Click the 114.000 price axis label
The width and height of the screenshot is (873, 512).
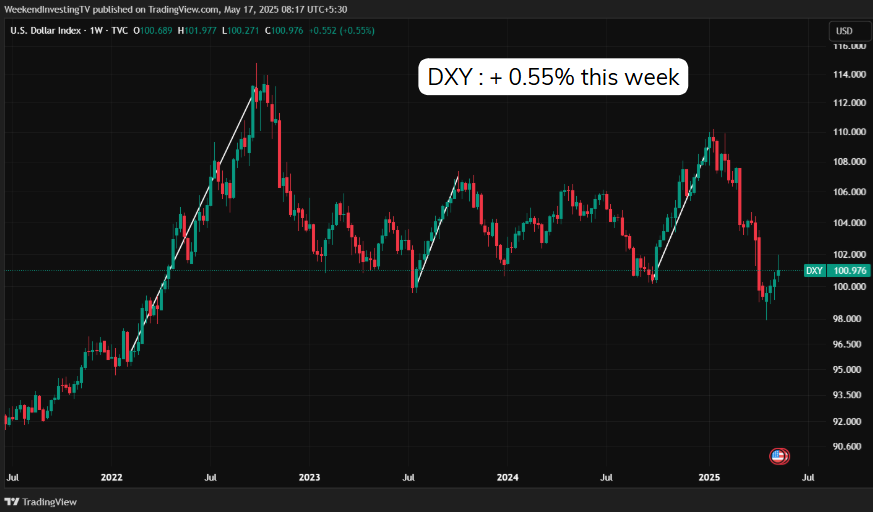849,75
